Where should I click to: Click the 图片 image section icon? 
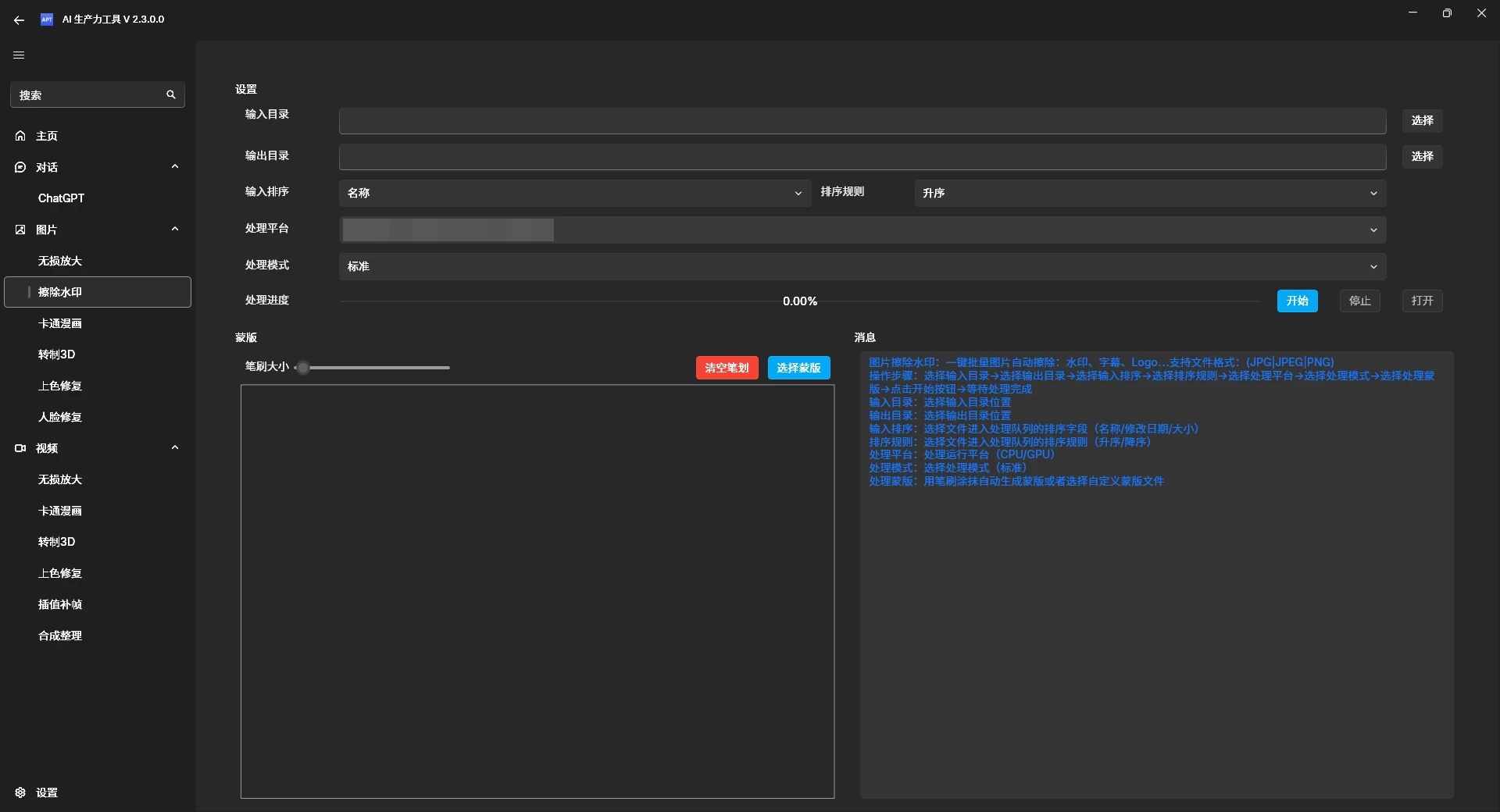click(x=20, y=230)
